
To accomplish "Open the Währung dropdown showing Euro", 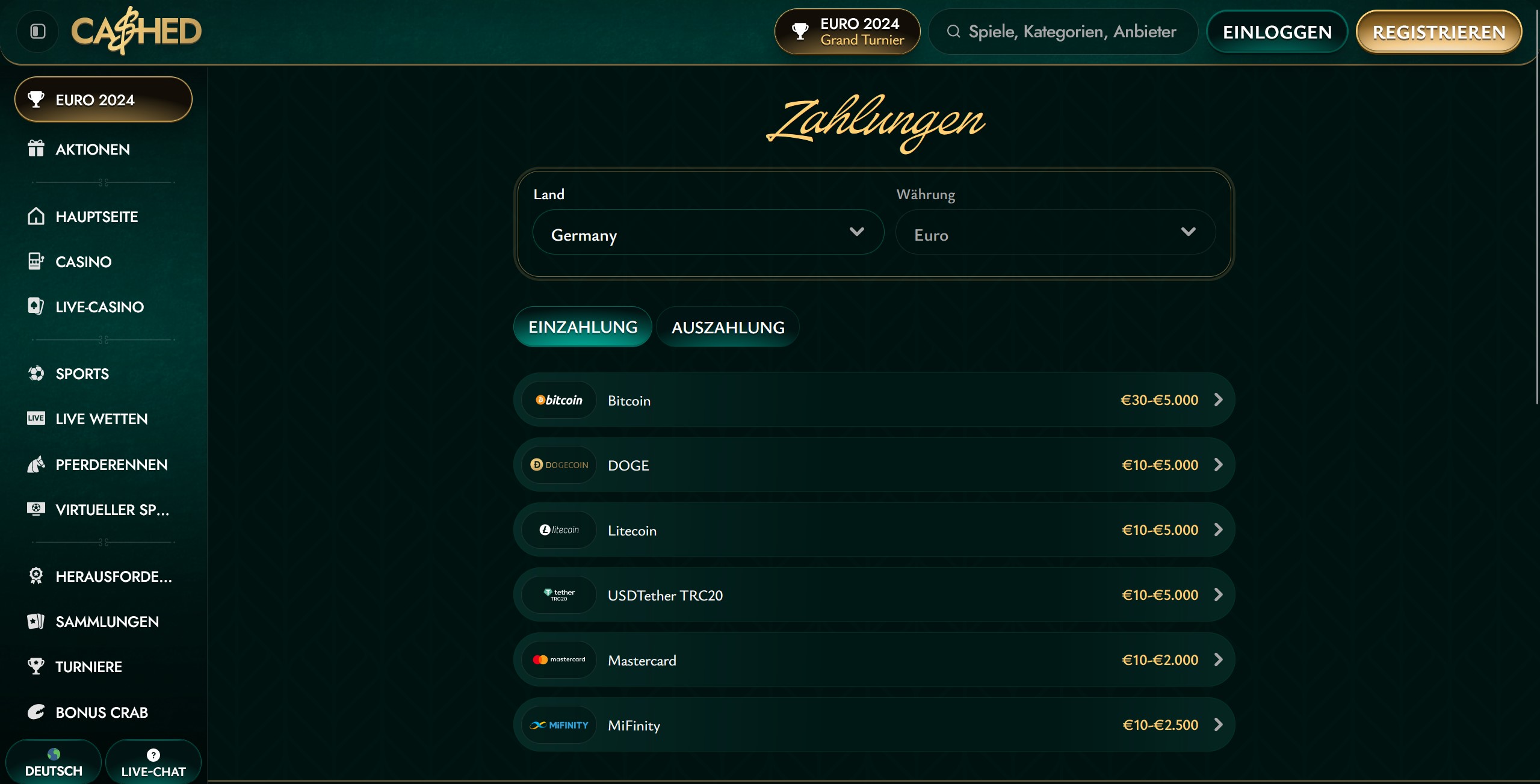I will (x=1055, y=232).
